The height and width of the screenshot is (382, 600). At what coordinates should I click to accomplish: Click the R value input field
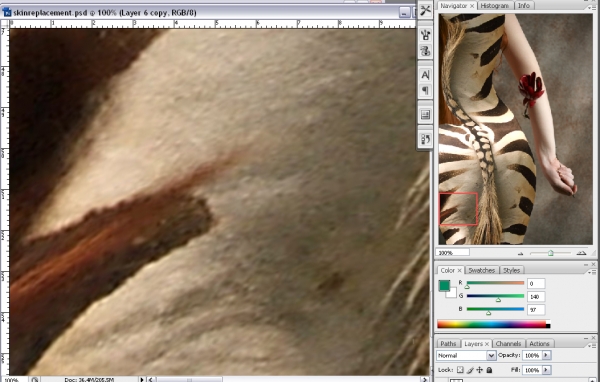pyautogui.click(x=536, y=284)
